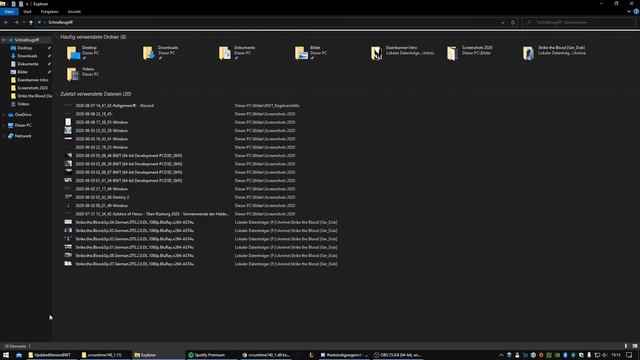Open the Desktop folder tile

[84, 53]
